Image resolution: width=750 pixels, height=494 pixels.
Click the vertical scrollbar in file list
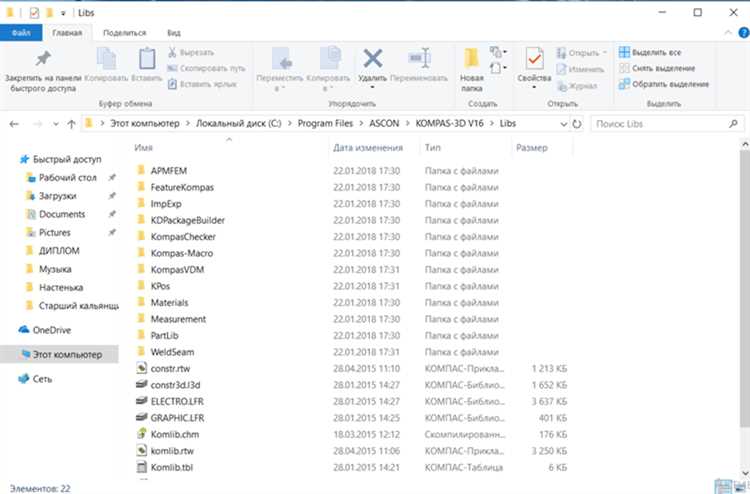click(745, 289)
